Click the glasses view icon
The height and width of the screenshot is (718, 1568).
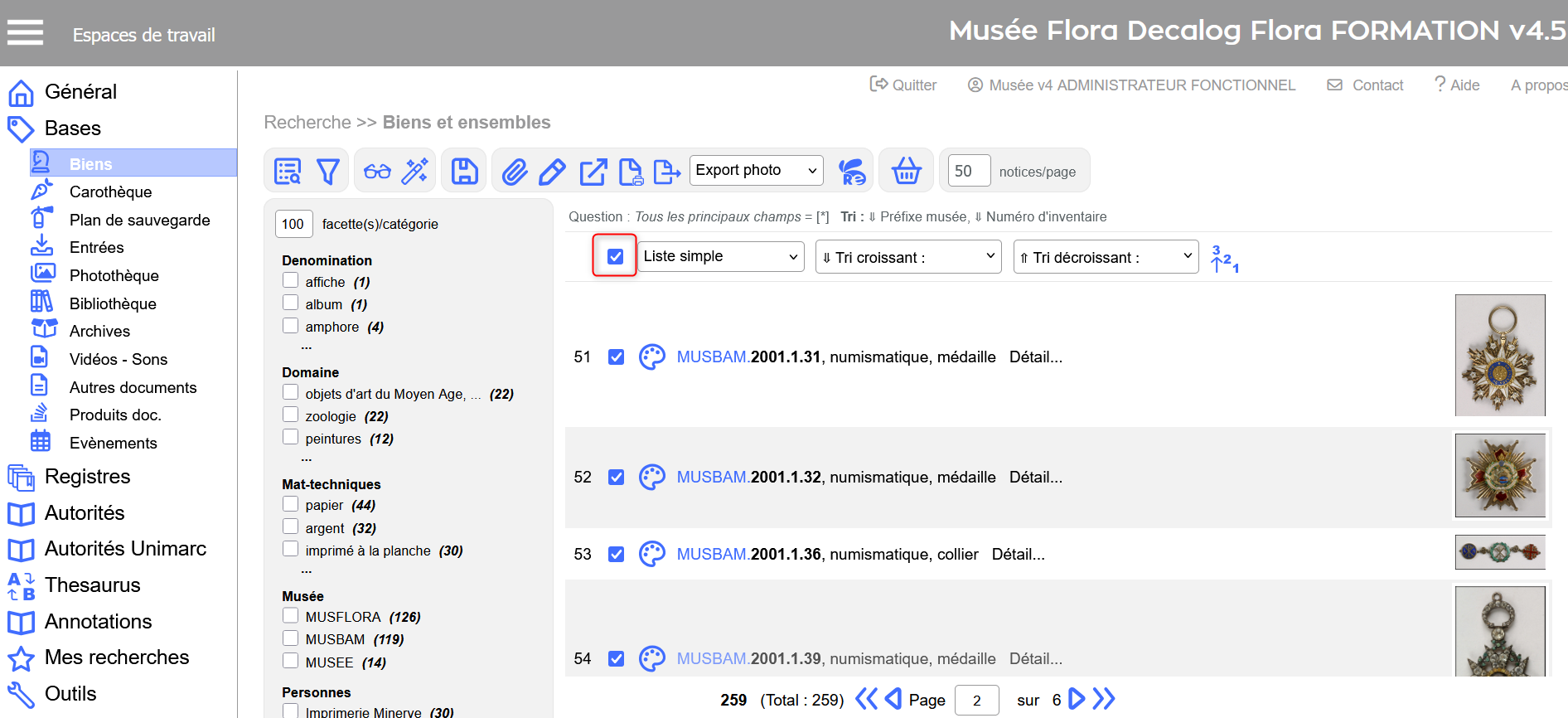377,172
